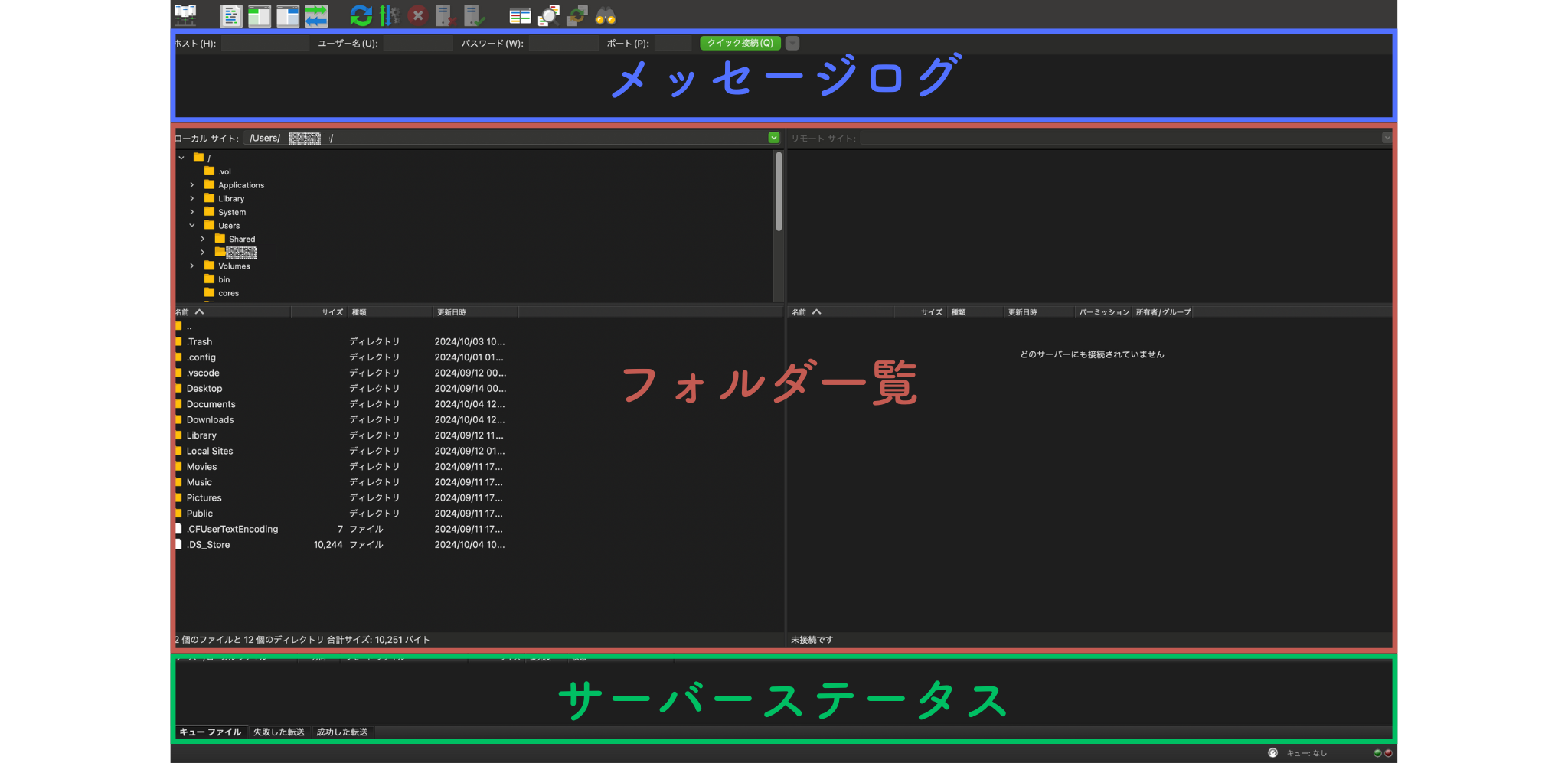Toggle the local directory tree view
The height and width of the screenshot is (763, 1568).
pos(260,15)
